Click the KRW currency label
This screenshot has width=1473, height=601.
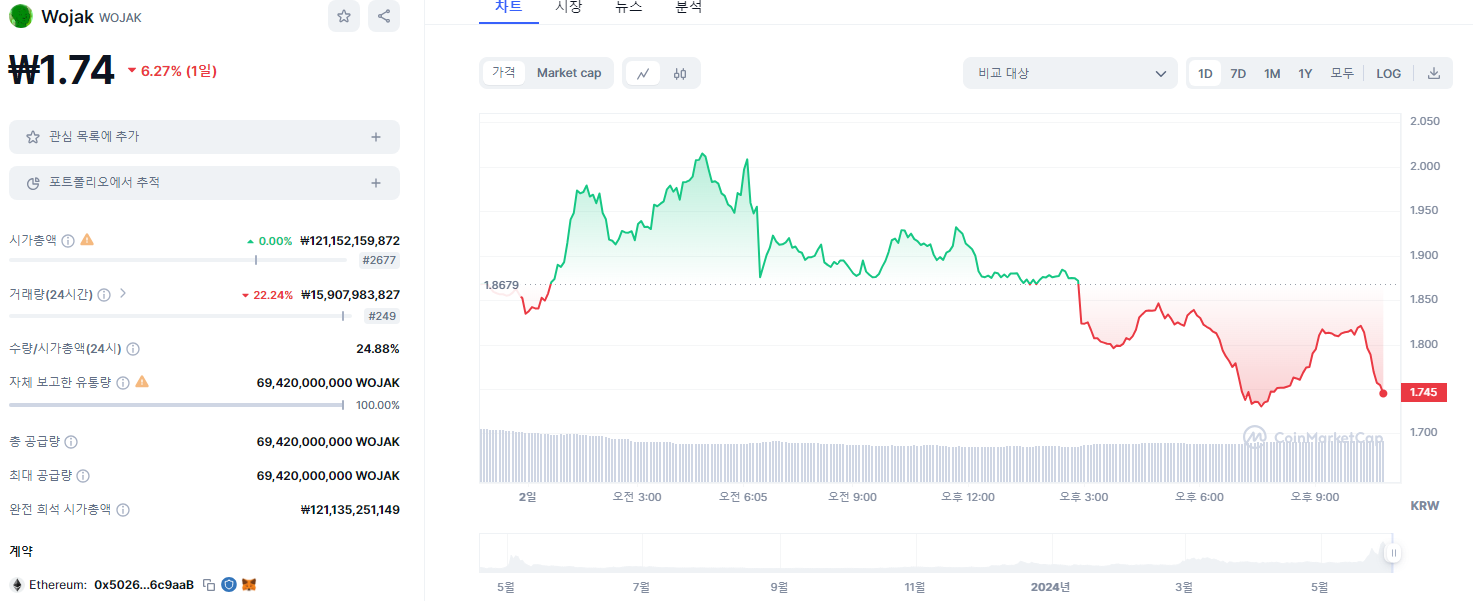tap(1425, 506)
